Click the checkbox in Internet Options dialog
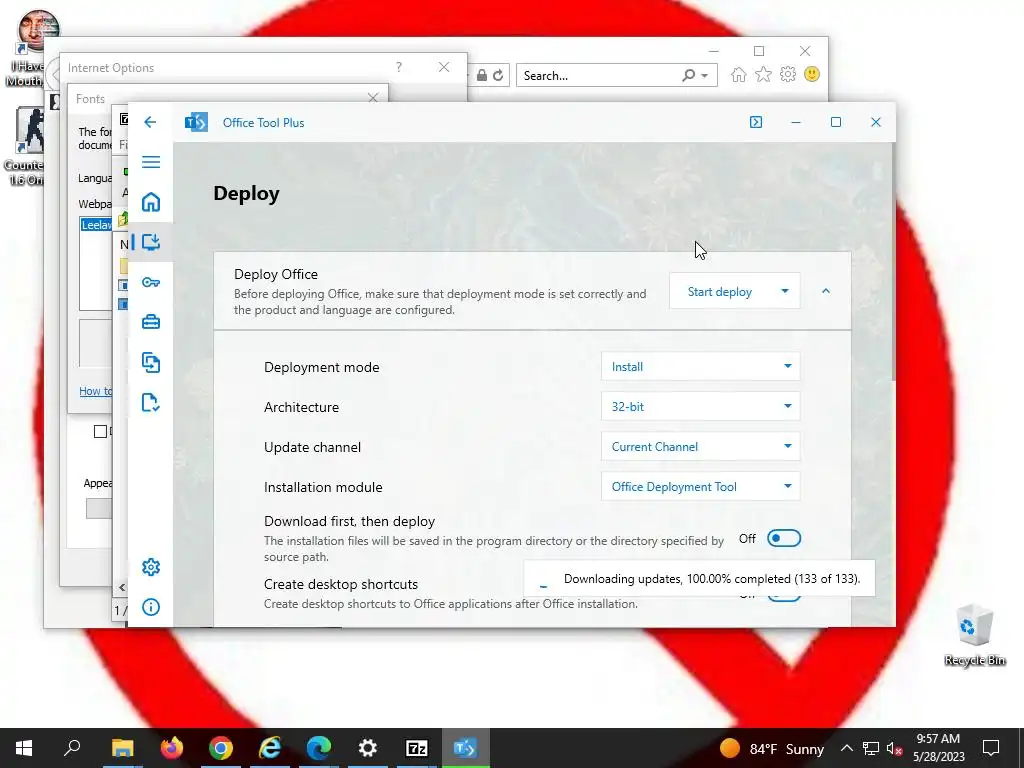This screenshot has width=1024, height=768. (100, 431)
